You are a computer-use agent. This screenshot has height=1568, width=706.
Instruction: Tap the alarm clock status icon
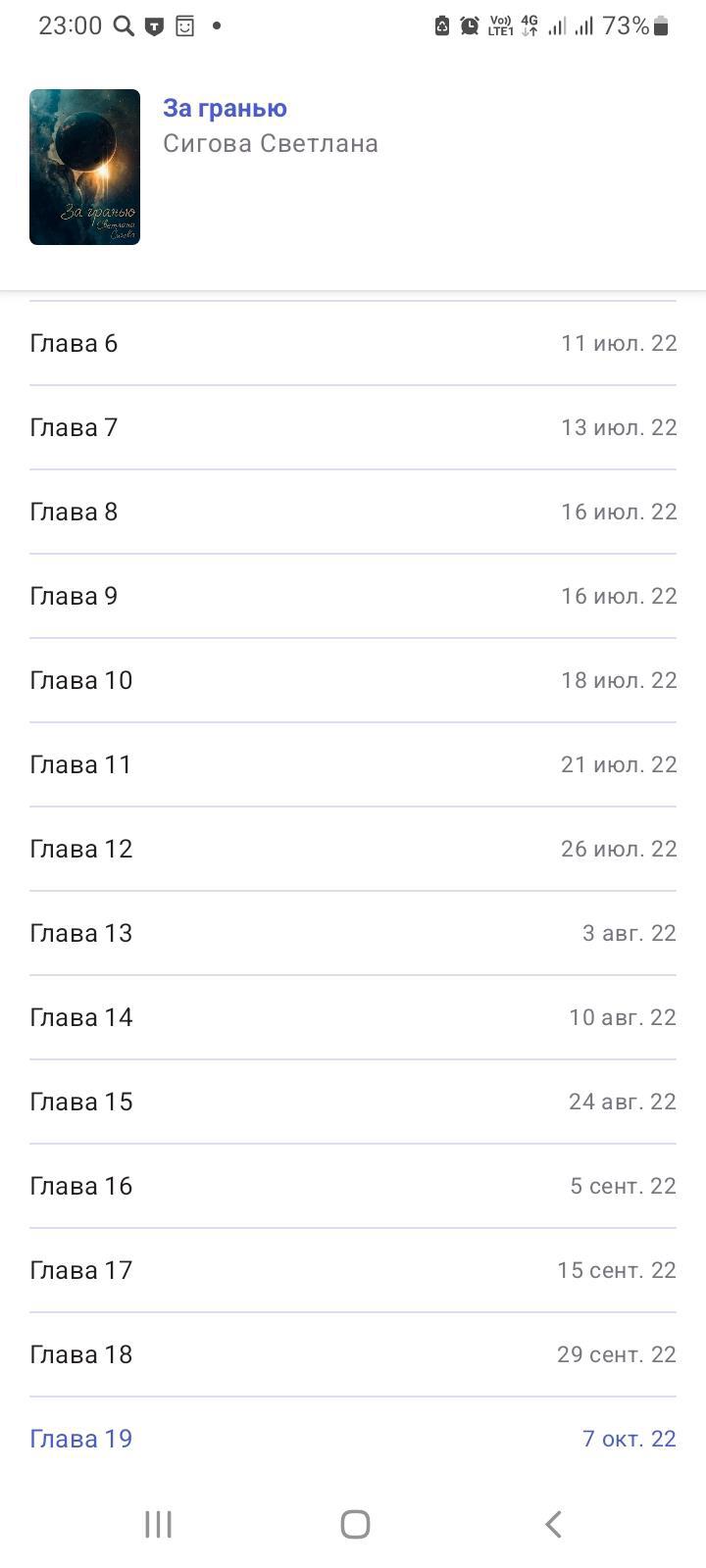coord(470,26)
